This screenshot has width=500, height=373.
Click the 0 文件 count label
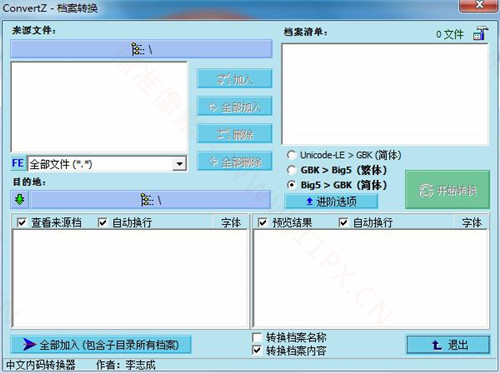pyautogui.click(x=450, y=34)
